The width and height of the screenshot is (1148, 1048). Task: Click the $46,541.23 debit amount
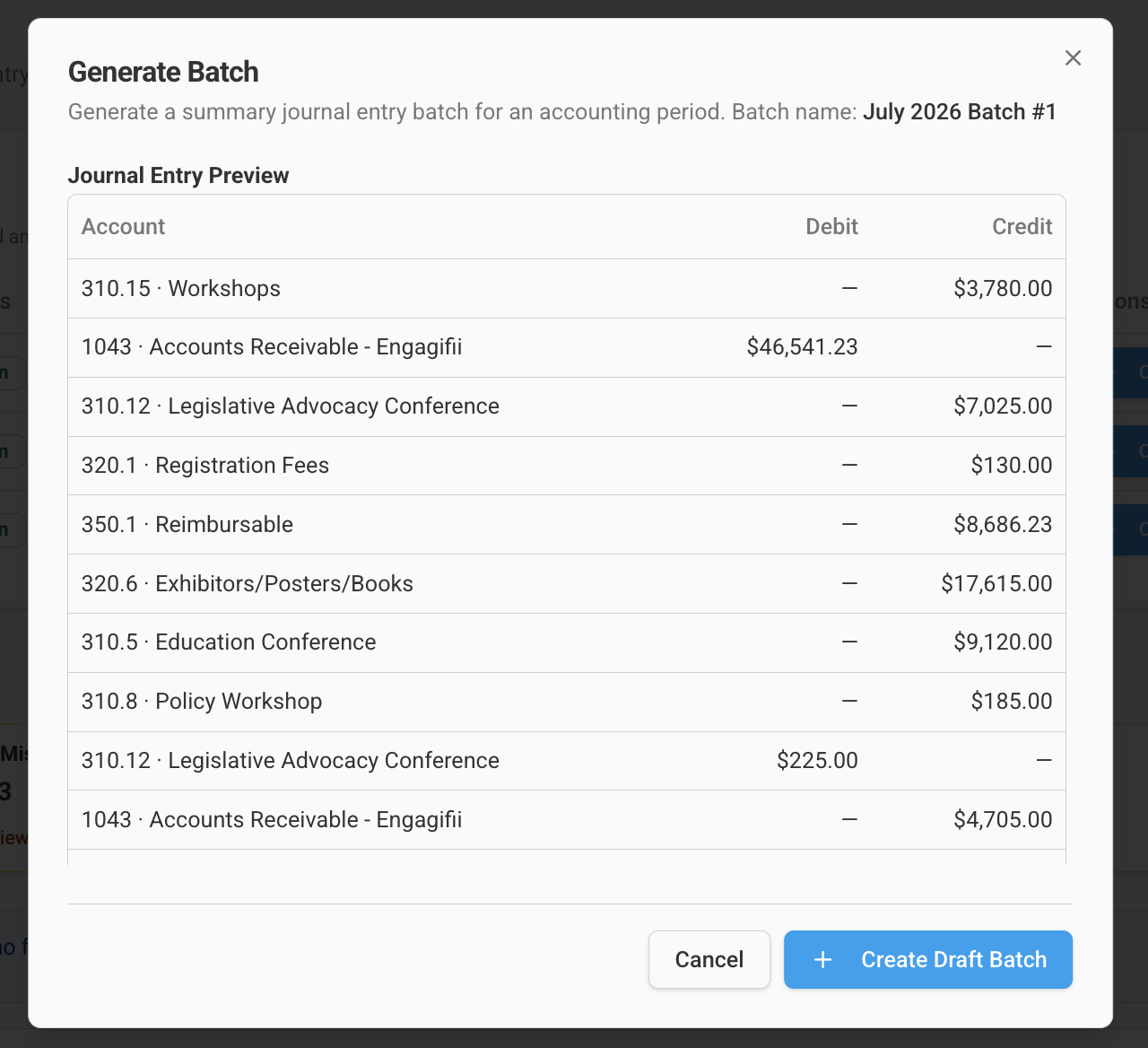(x=802, y=347)
